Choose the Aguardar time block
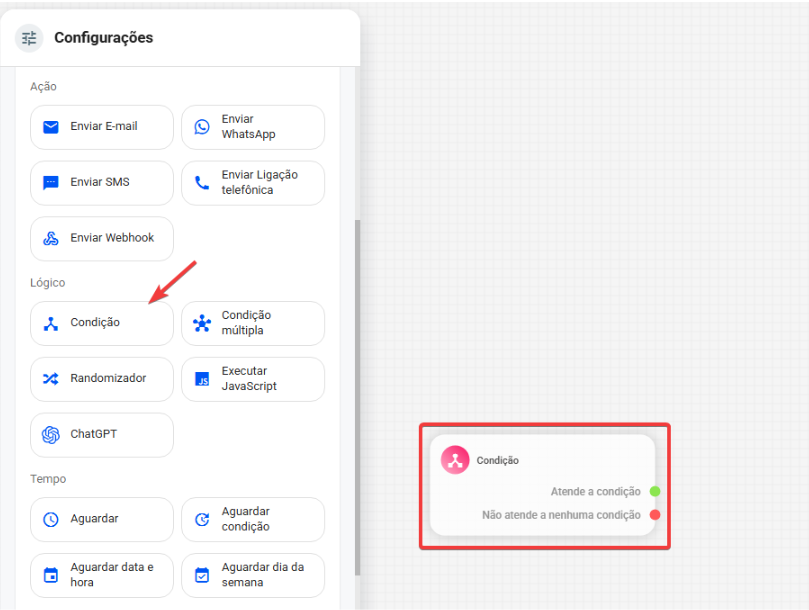The height and width of the screenshot is (610, 809). (102, 519)
